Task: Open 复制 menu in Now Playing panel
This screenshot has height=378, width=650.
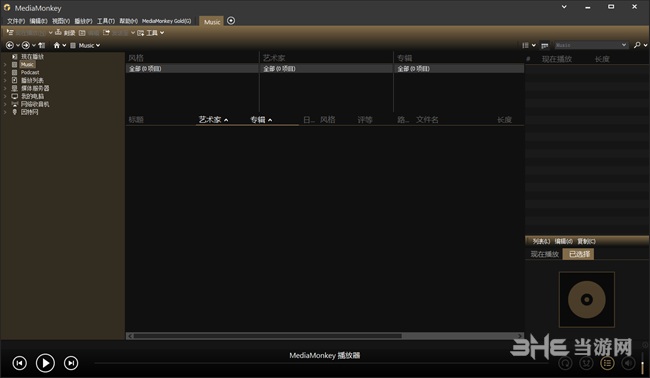Action: [586, 241]
